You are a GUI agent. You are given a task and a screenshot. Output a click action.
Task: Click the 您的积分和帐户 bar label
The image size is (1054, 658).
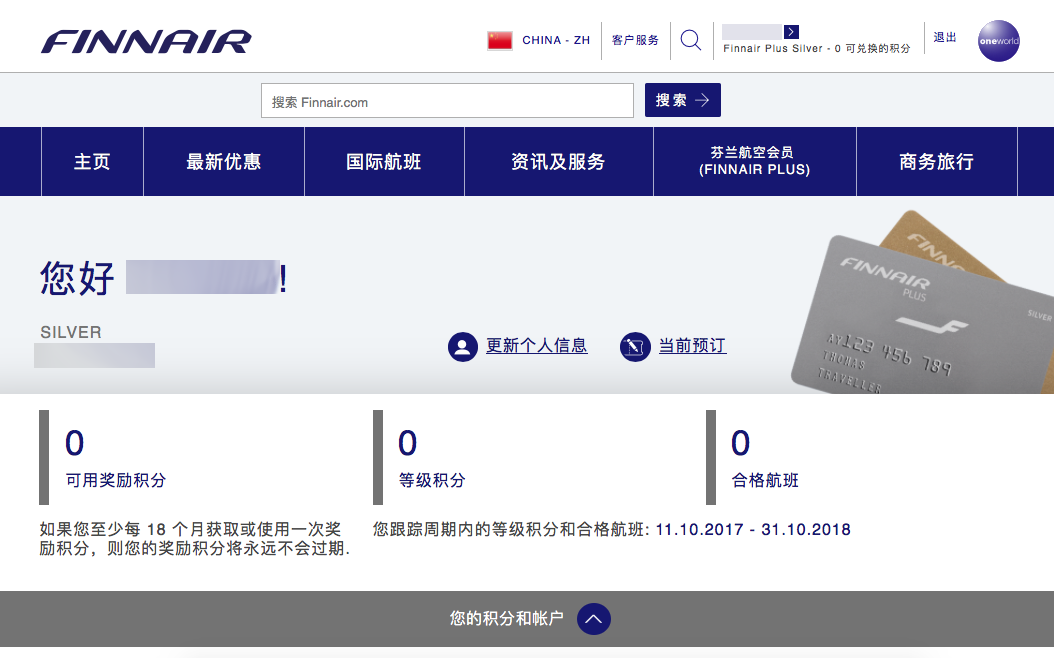[x=506, y=618]
